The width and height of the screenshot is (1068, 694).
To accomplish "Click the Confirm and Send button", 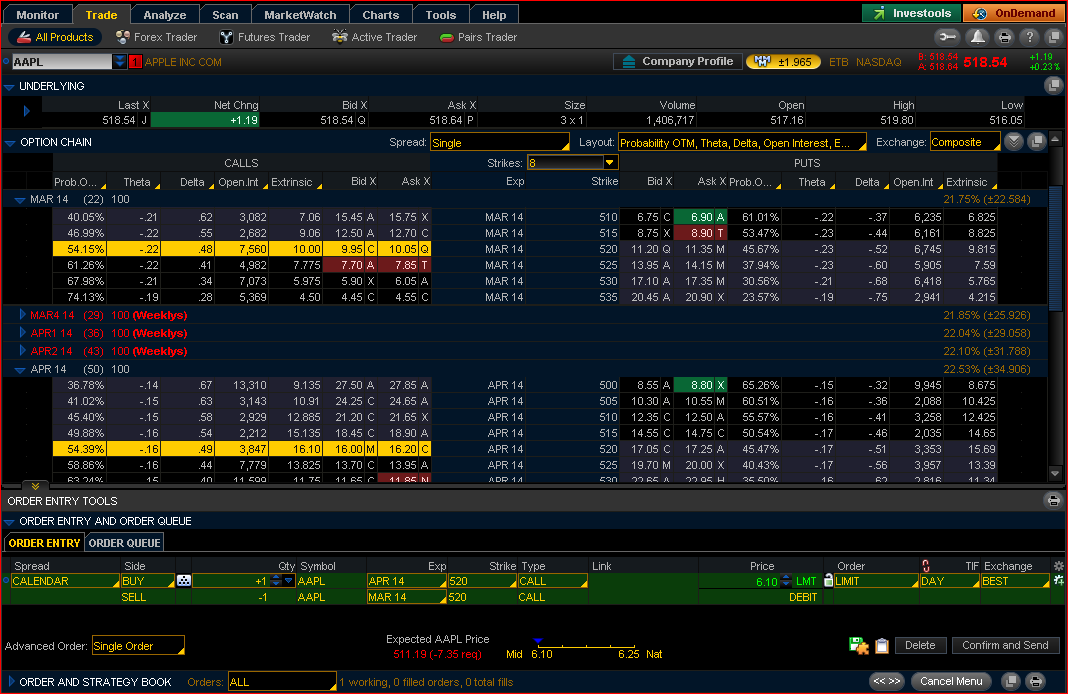I will pyautogui.click(x=1005, y=645).
